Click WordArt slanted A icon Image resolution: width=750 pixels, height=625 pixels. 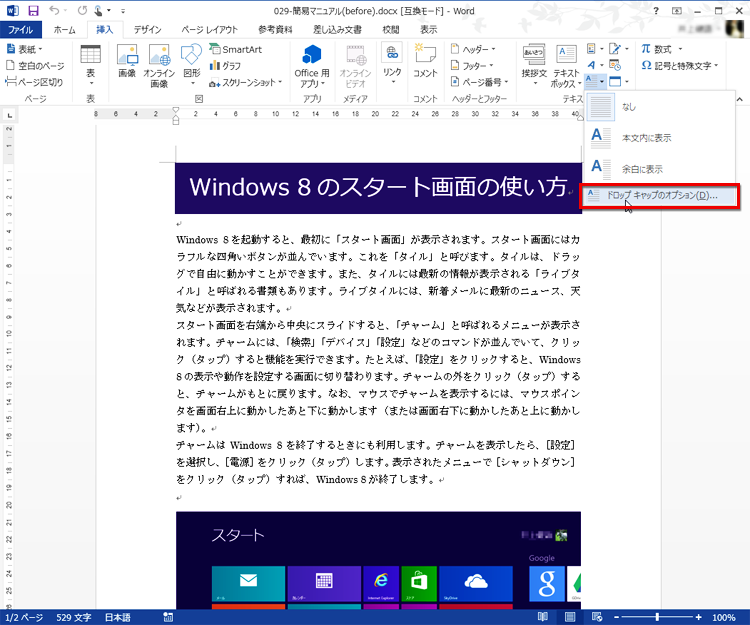pos(594,65)
